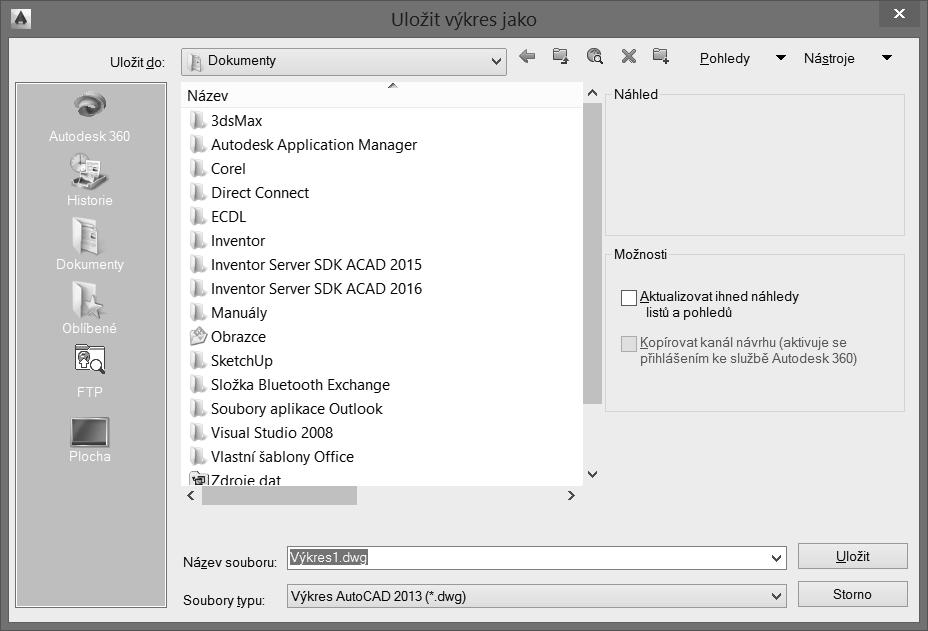Open the Nástroje dropdown arrow

(x=887, y=58)
